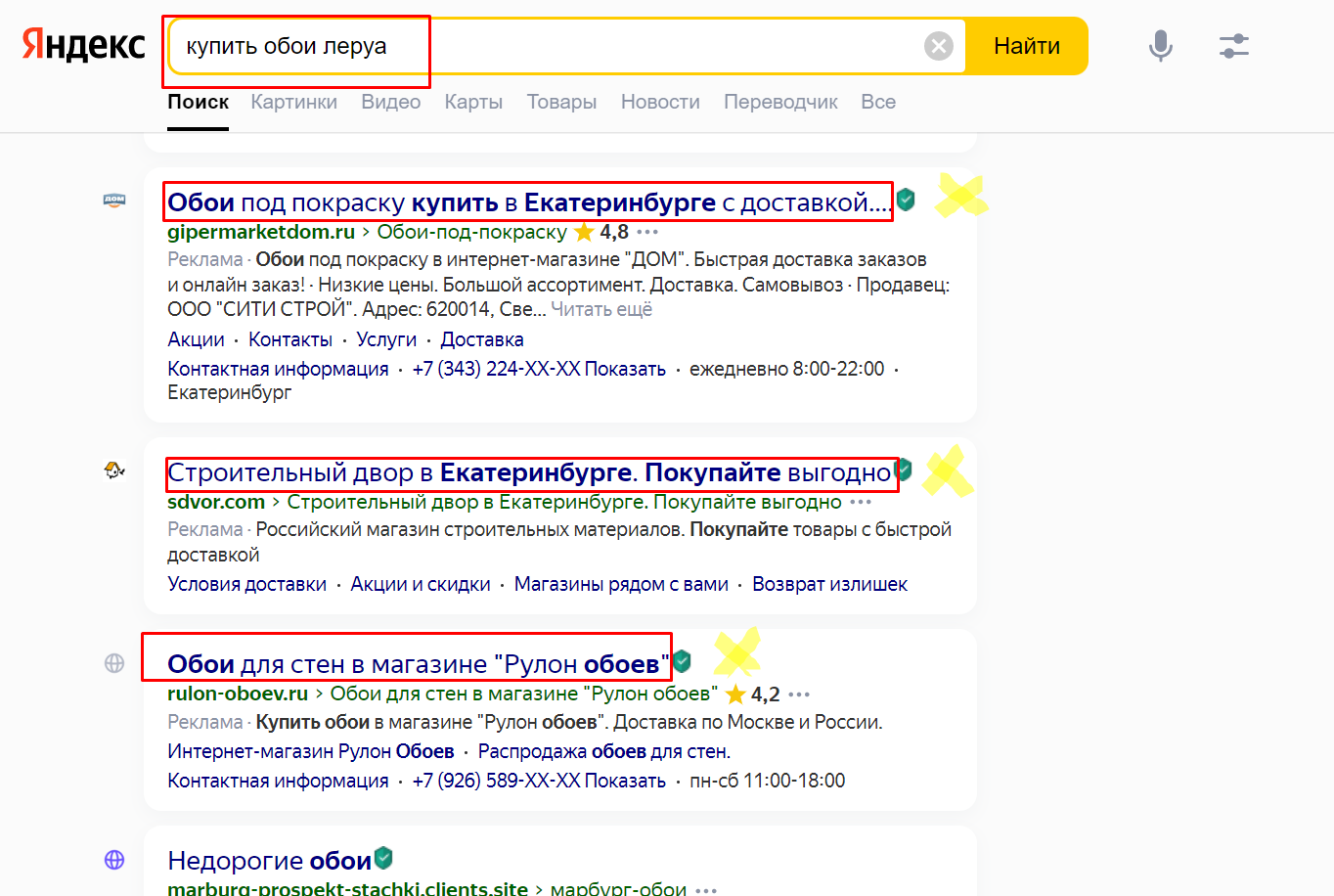Click rulon-oboev.ru domain link

pos(238,694)
